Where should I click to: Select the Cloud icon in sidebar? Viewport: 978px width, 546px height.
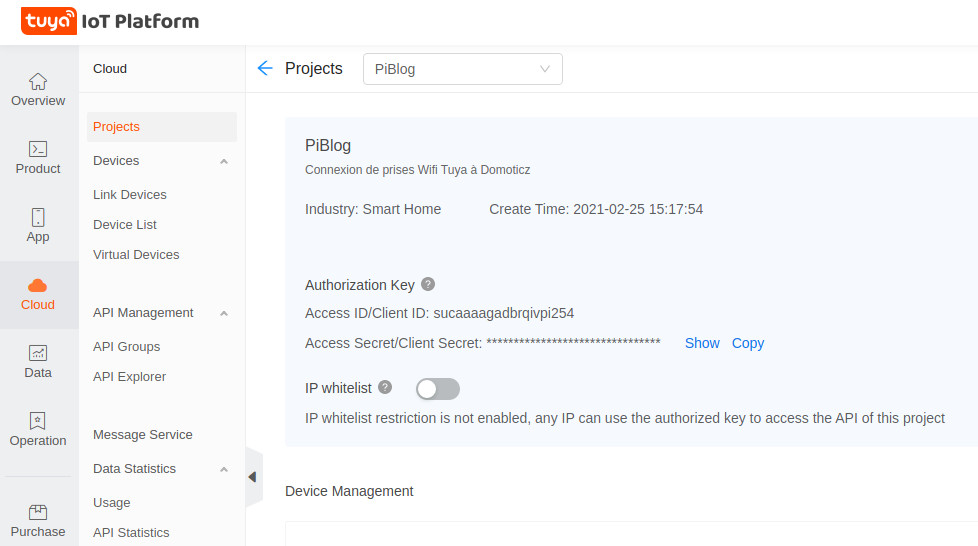[x=38, y=286]
